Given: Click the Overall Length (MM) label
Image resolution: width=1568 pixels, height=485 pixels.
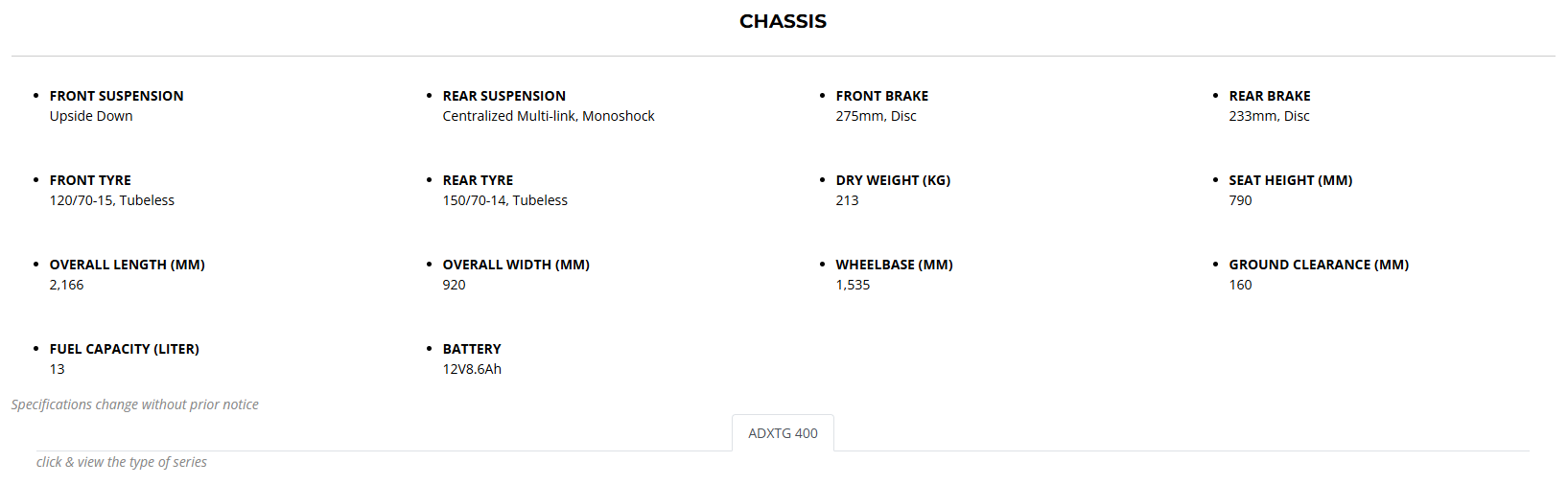Looking at the screenshot, I should (x=127, y=265).
